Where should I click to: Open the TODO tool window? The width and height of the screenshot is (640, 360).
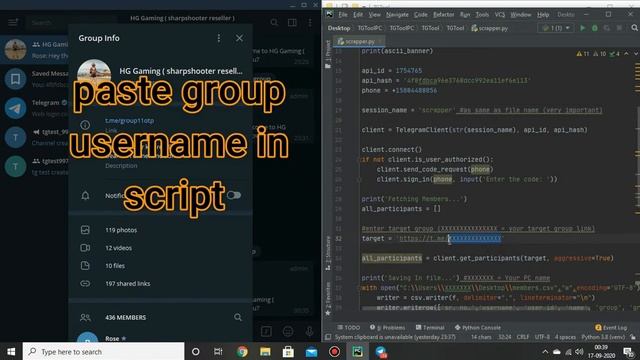pos(349,327)
